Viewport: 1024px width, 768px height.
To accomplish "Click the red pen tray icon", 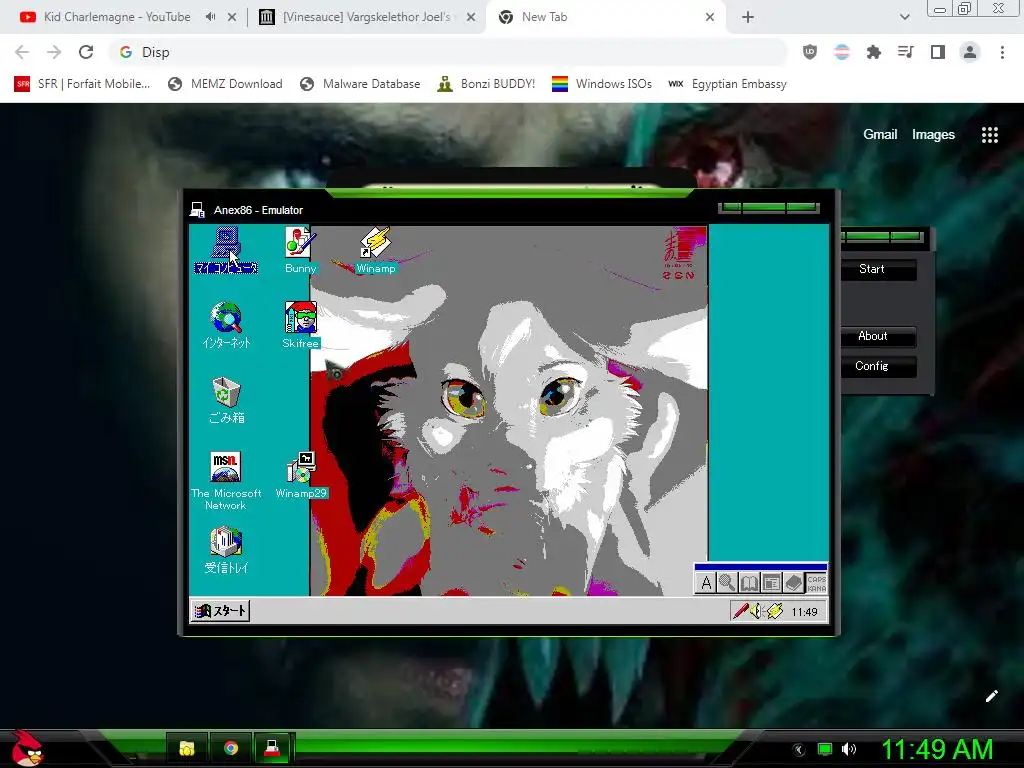I will pos(741,611).
